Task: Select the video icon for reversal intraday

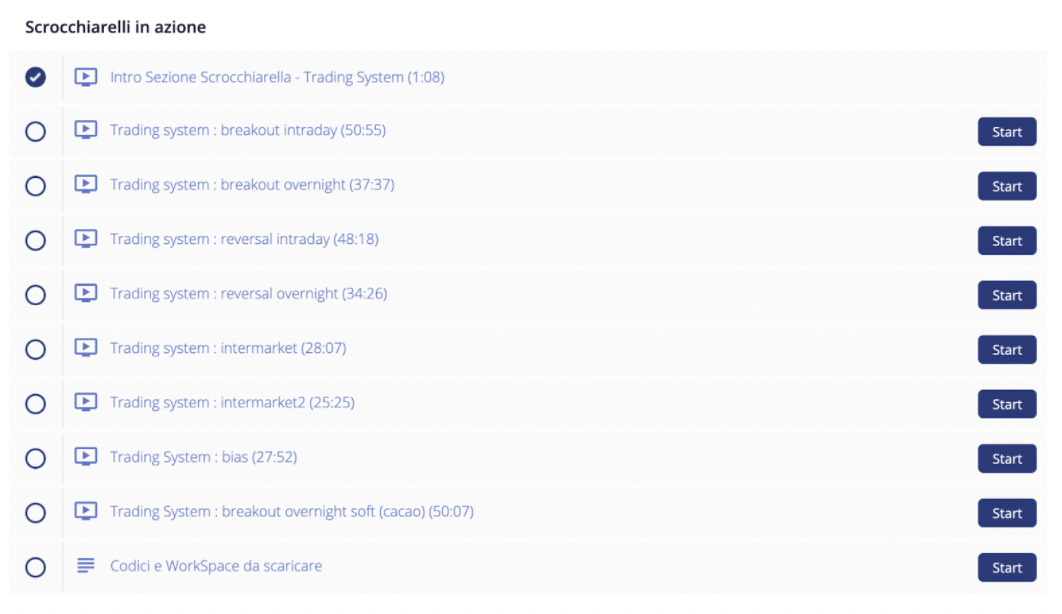Action: 85,238
